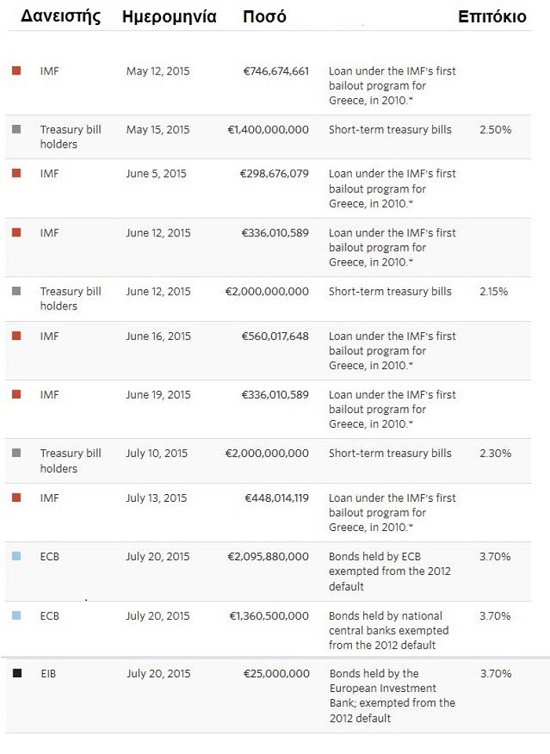Click the gray square beside May 15 Treasury bill holders
Screen dimensions: 550x754
tap(16, 129)
